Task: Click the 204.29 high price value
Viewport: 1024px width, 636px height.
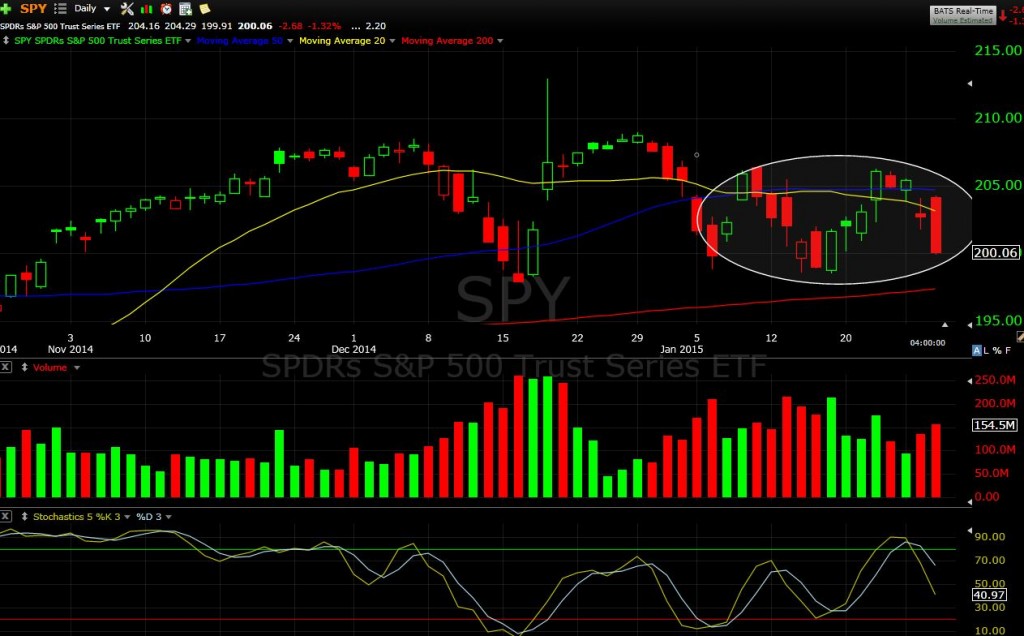Action: [x=180, y=26]
